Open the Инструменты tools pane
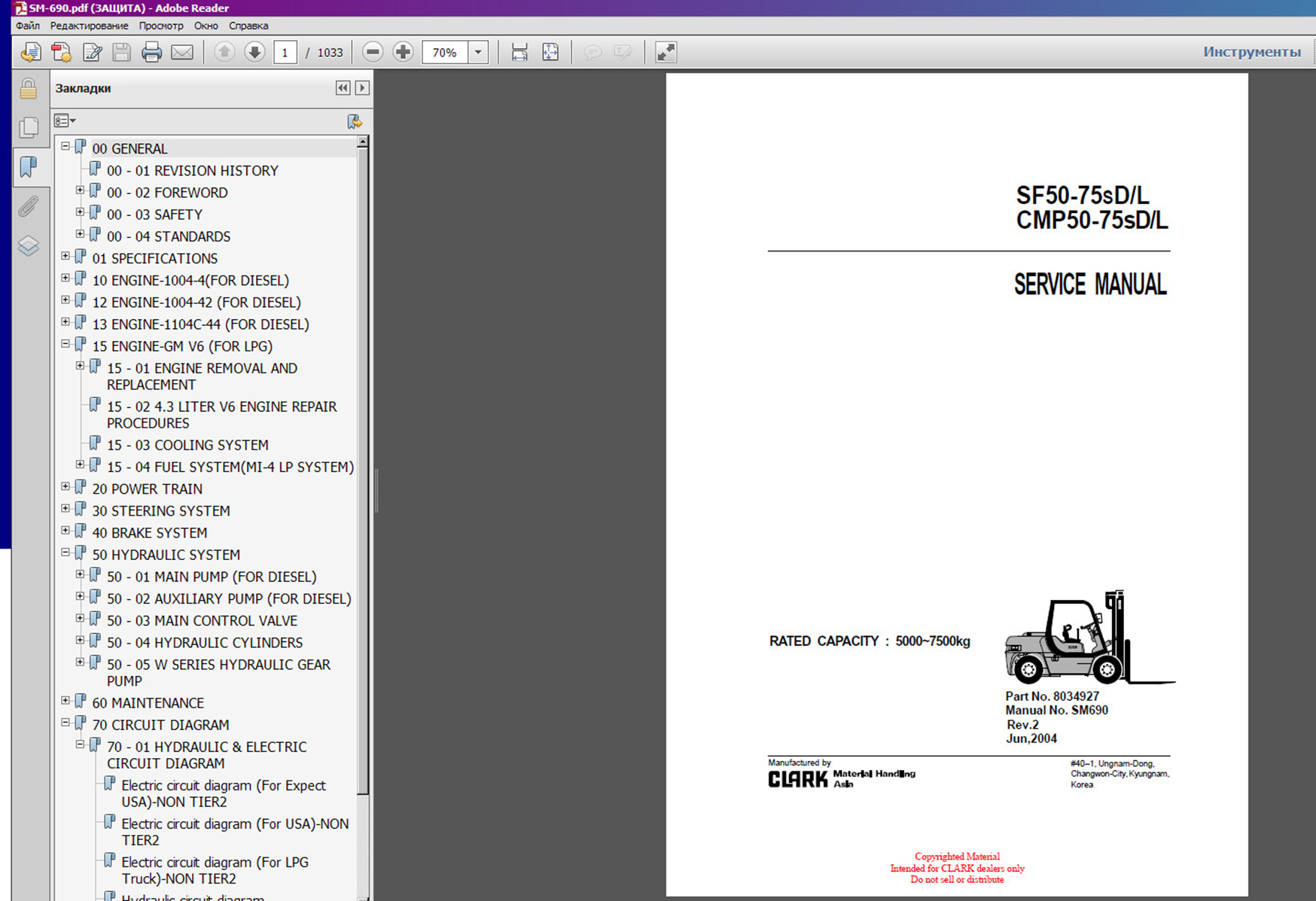This screenshot has width=1316, height=901. (1251, 52)
